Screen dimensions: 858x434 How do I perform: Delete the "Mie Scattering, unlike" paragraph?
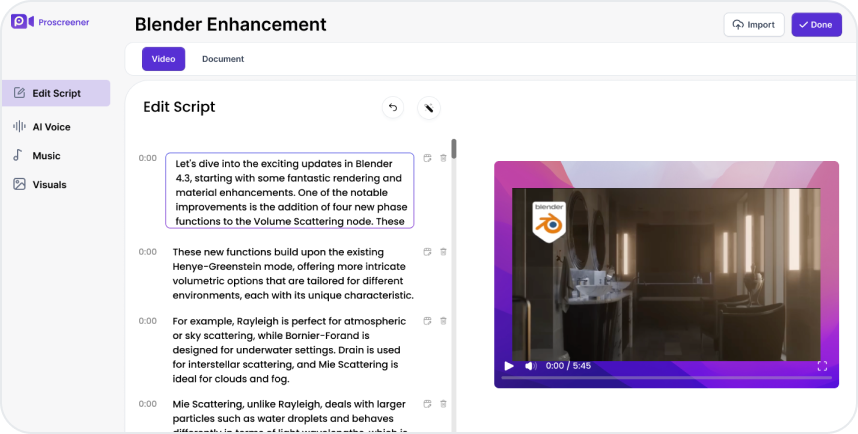[x=443, y=404]
